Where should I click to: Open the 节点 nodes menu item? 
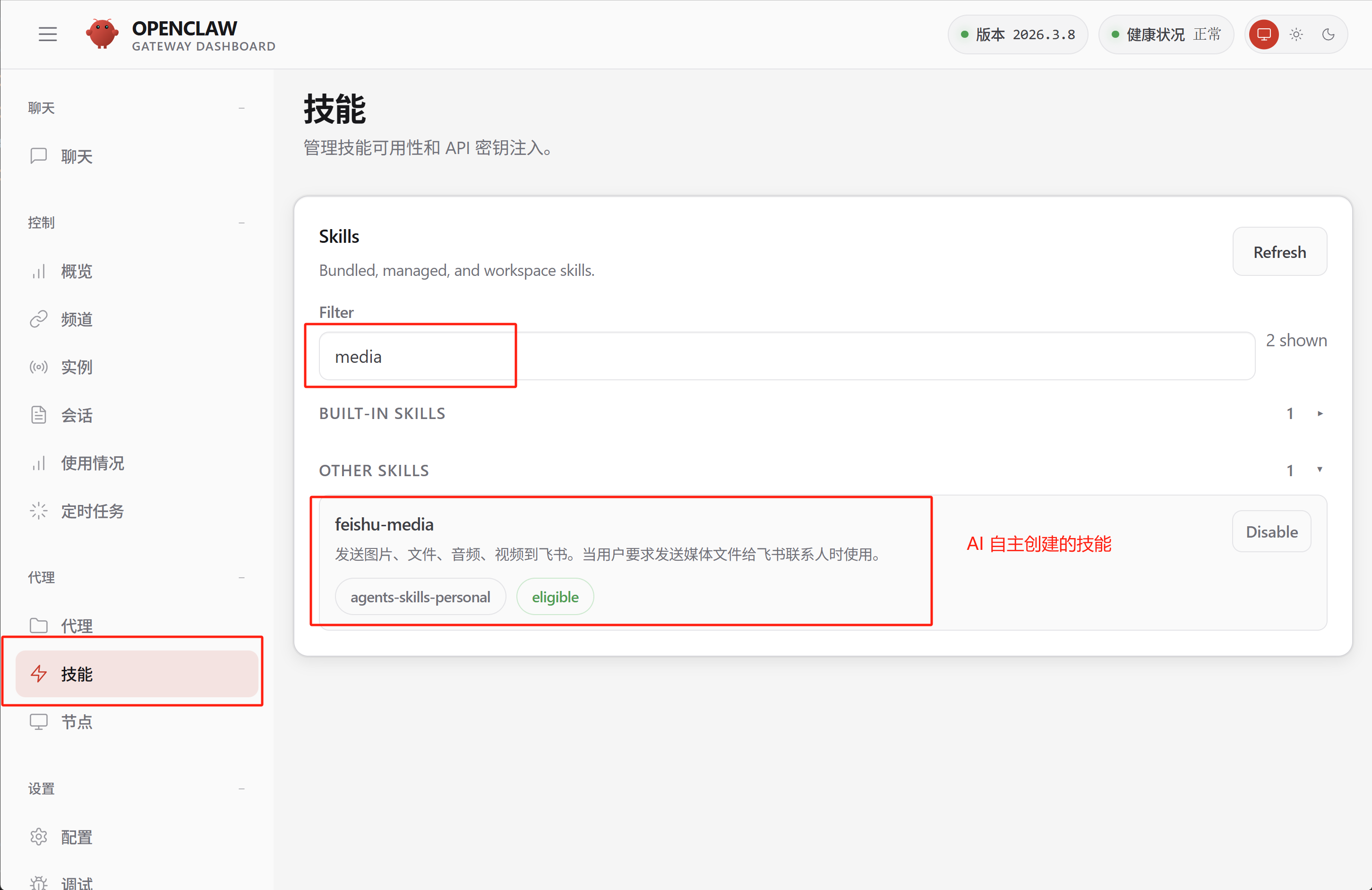[x=76, y=722]
